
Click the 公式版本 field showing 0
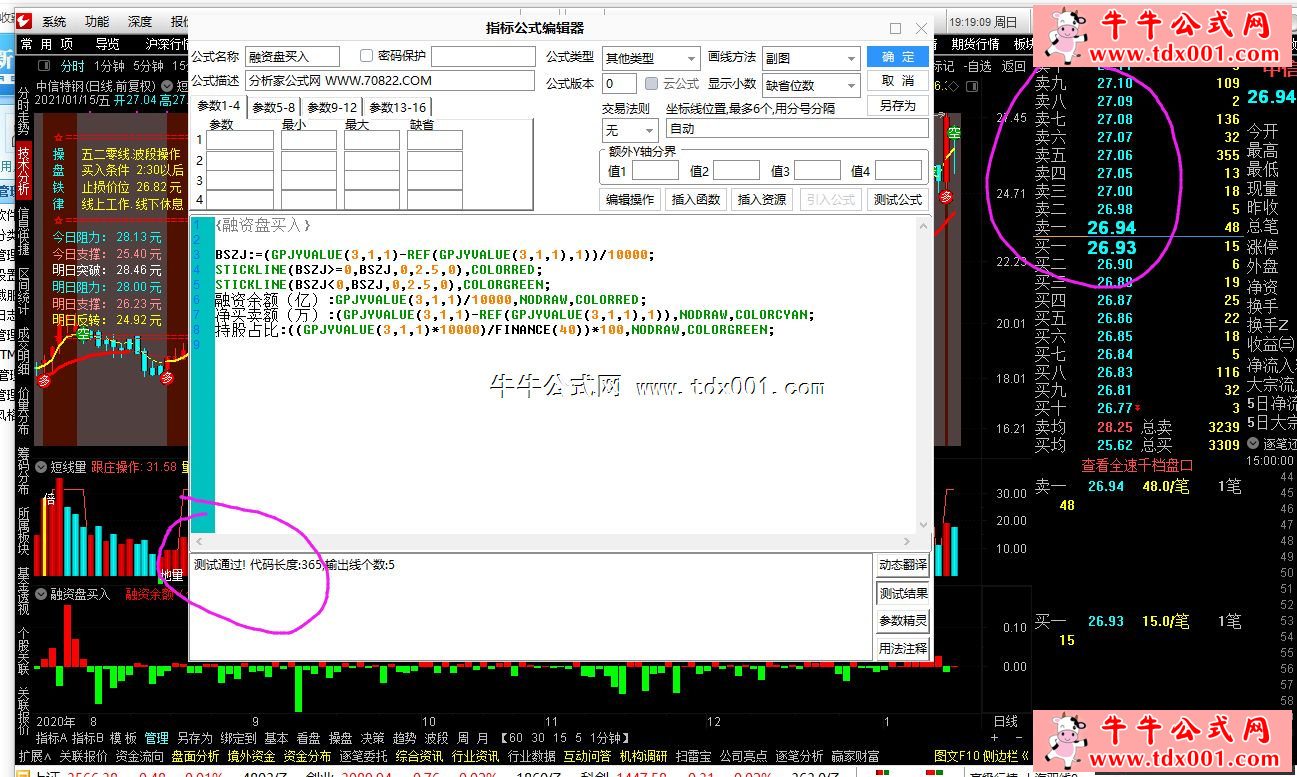point(620,84)
